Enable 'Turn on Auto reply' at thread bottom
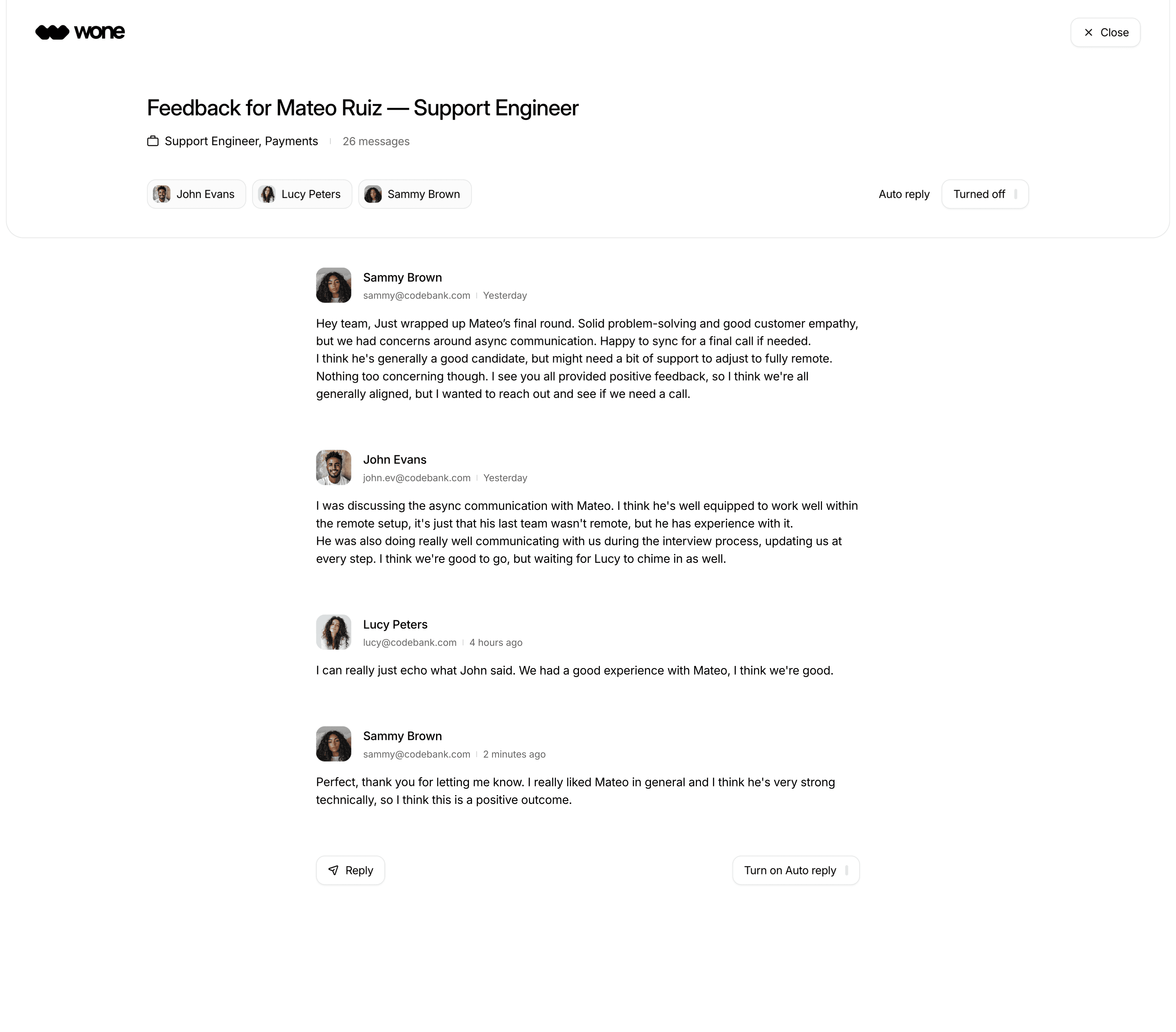The image size is (1176, 1032). pos(796,870)
